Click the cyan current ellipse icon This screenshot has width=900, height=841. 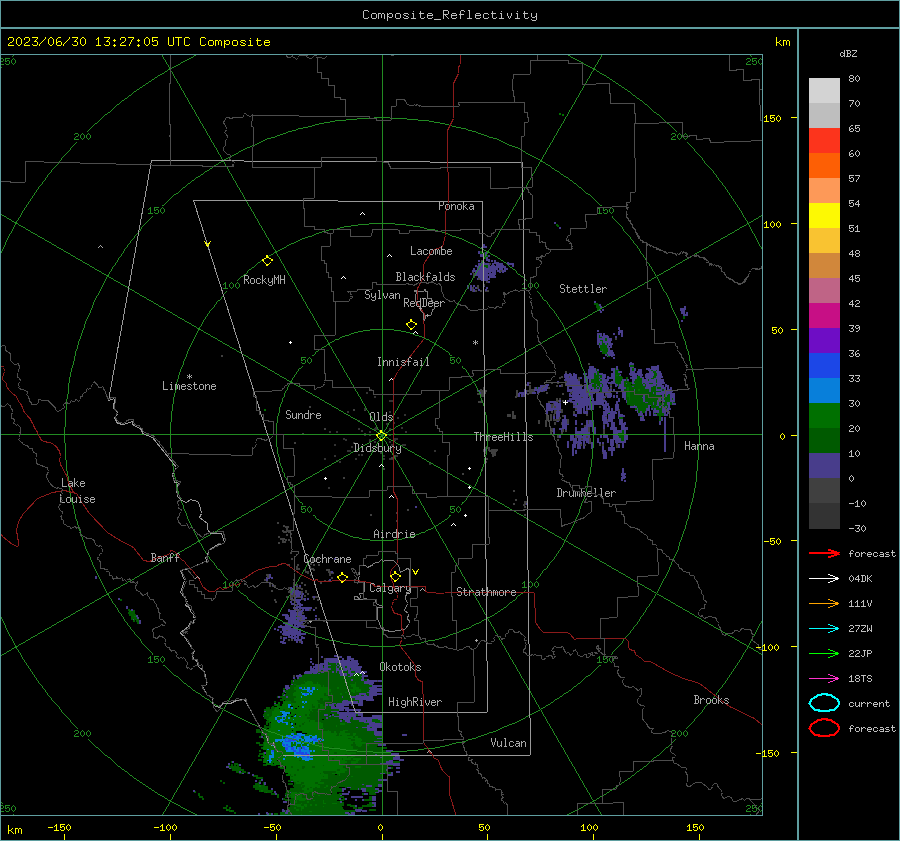(x=824, y=703)
